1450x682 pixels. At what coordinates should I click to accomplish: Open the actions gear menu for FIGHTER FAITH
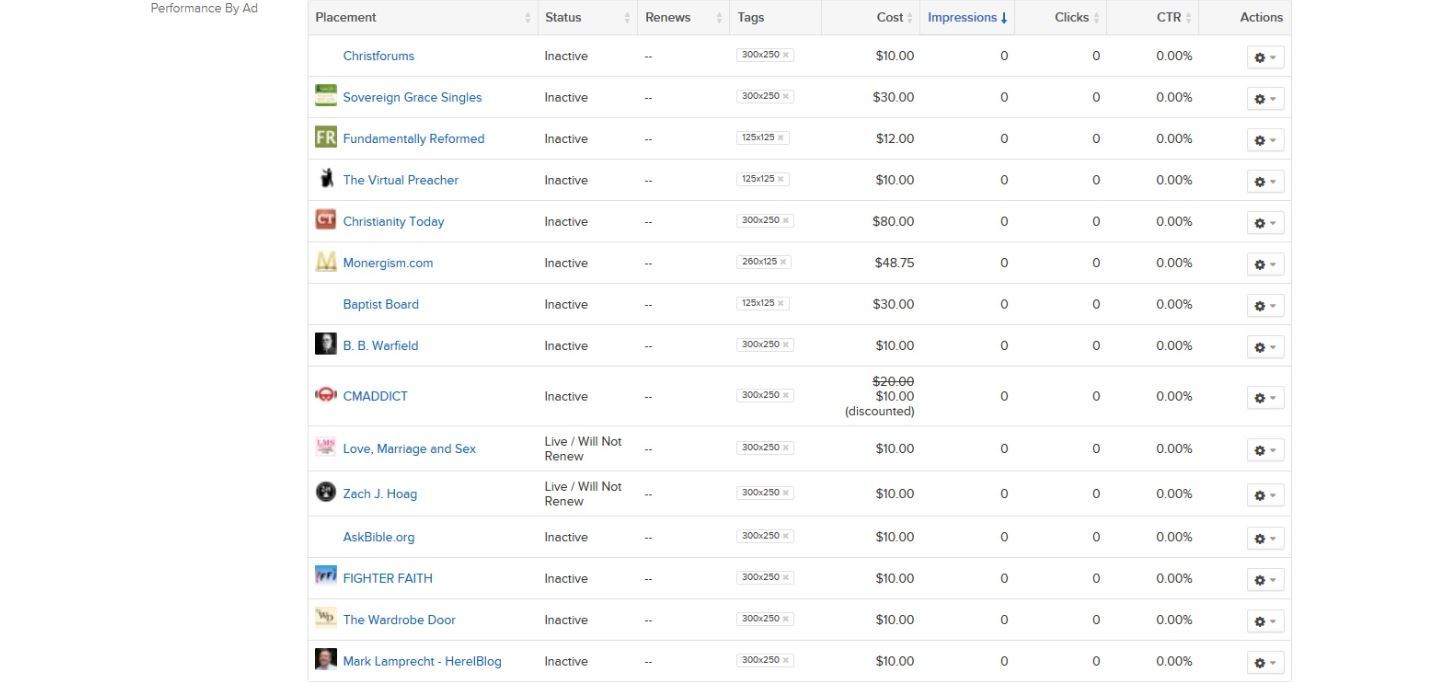(x=1265, y=580)
